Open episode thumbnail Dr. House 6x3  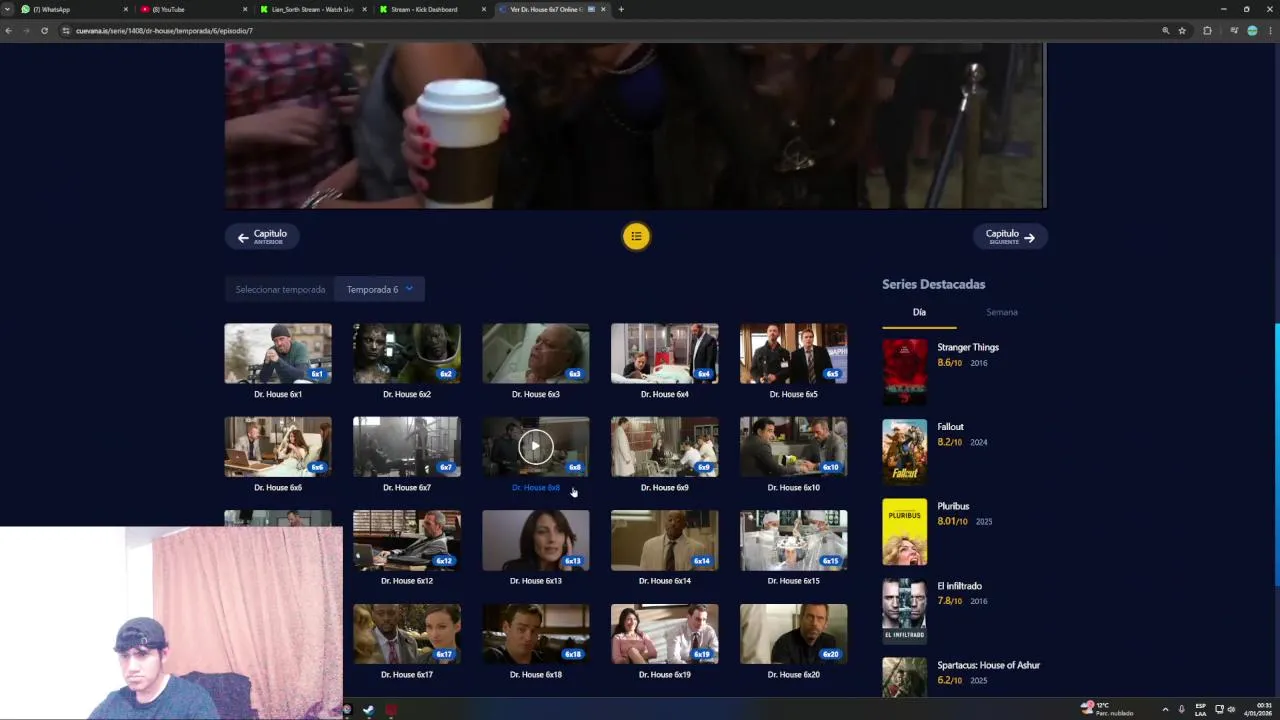(x=536, y=353)
